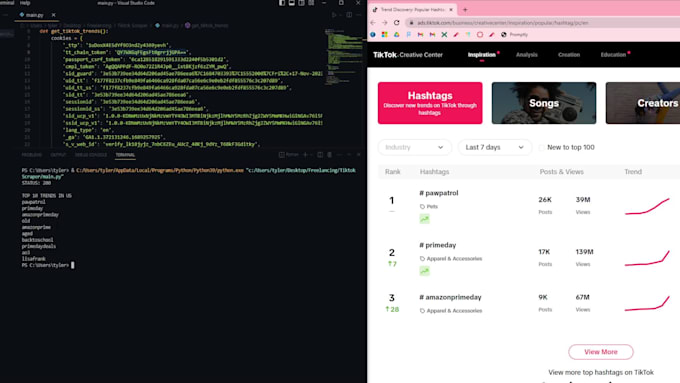Image resolution: width=680 pixels, height=383 pixels.
Task: Expand the Industry dropdown
Action: pyautogui.click(x=414, y=147)
